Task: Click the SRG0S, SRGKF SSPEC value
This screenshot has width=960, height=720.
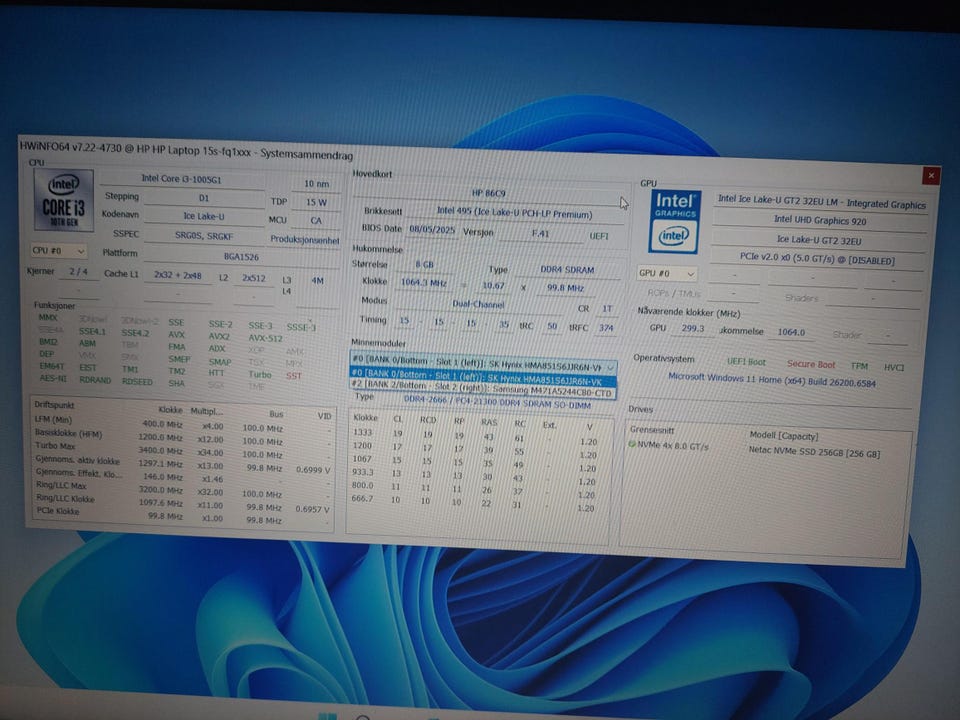Action: coord(204,235)
